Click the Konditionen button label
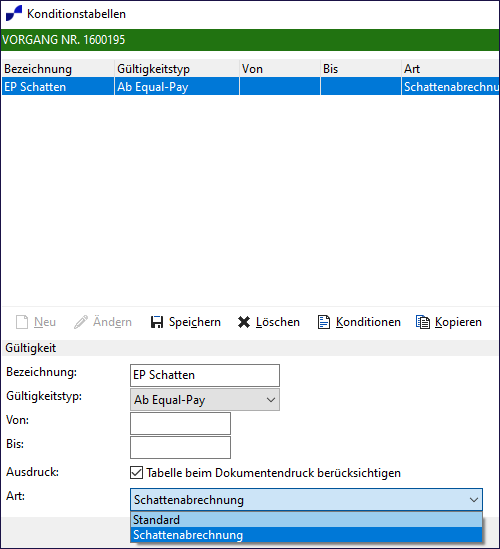Screen dimensions: 500x549 click(x=368, y=322)
